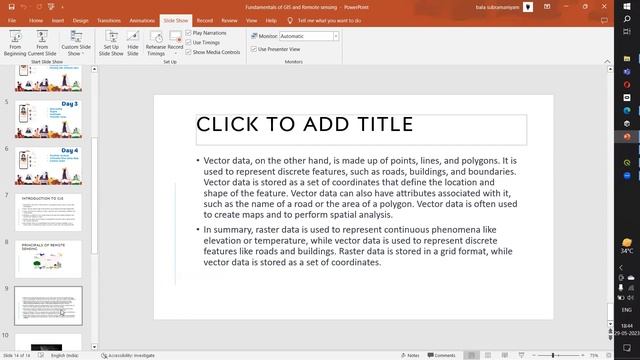Click the Undo arrow in the title bar
Viewport: 640px width, 360px height.
point(24,7)
